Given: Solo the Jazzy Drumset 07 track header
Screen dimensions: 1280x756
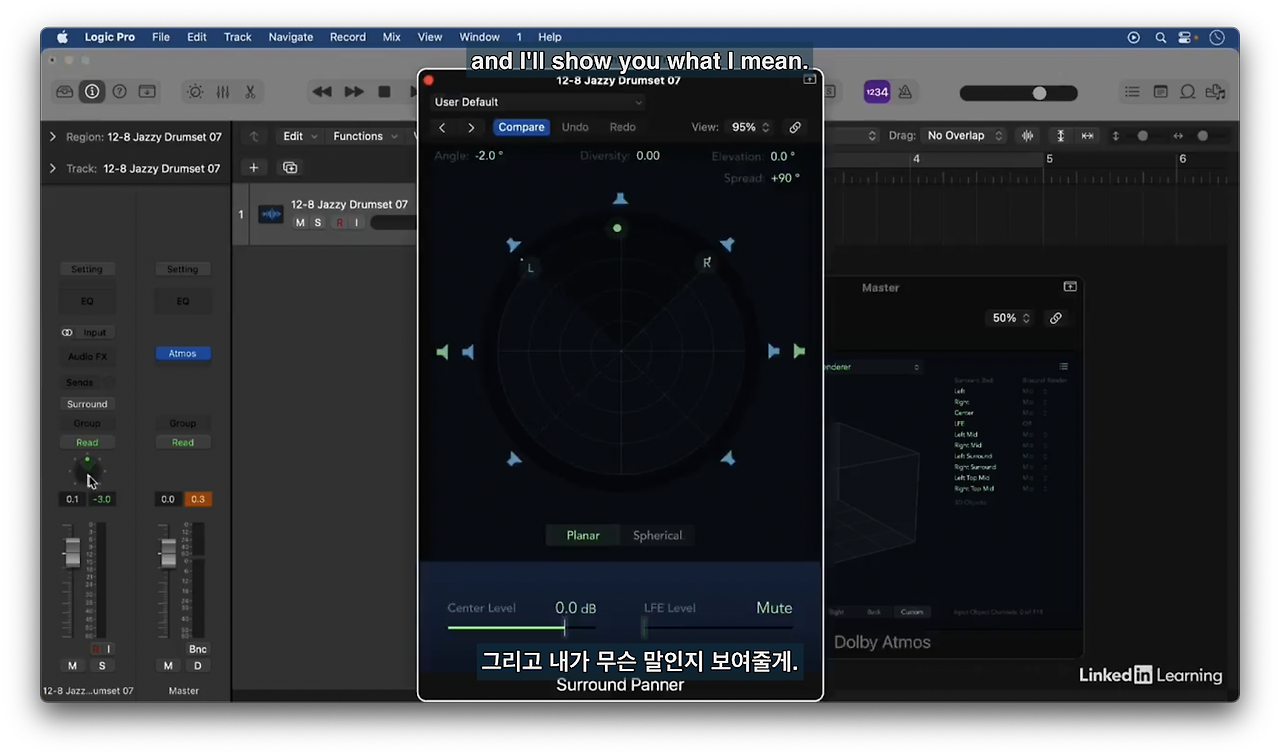Looking at the screenshot, I should click(x=318, y=223).
